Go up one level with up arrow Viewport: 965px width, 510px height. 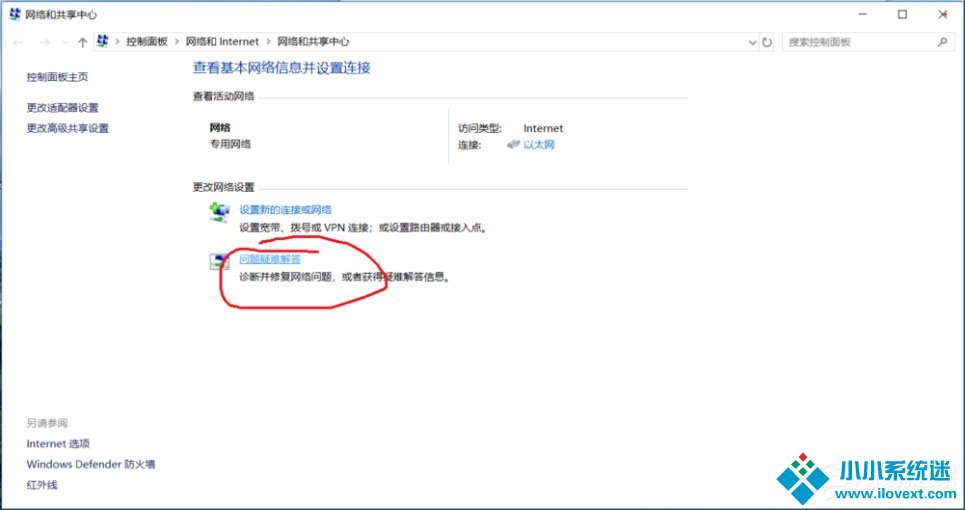coord(82,42)
